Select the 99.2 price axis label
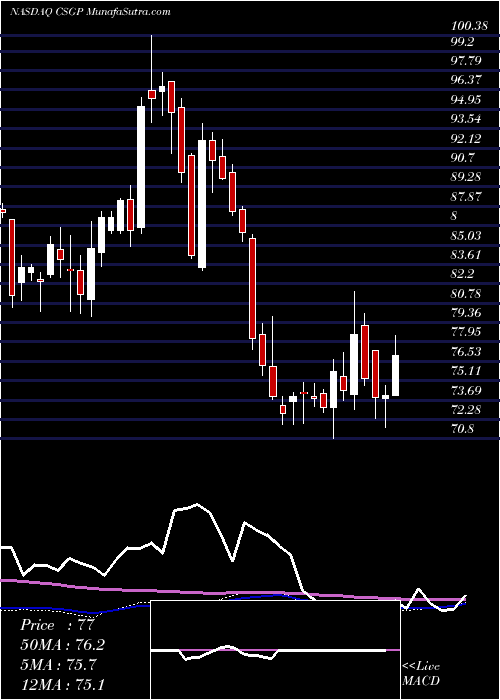Screen dimensions: 500x700 [463, 42]
